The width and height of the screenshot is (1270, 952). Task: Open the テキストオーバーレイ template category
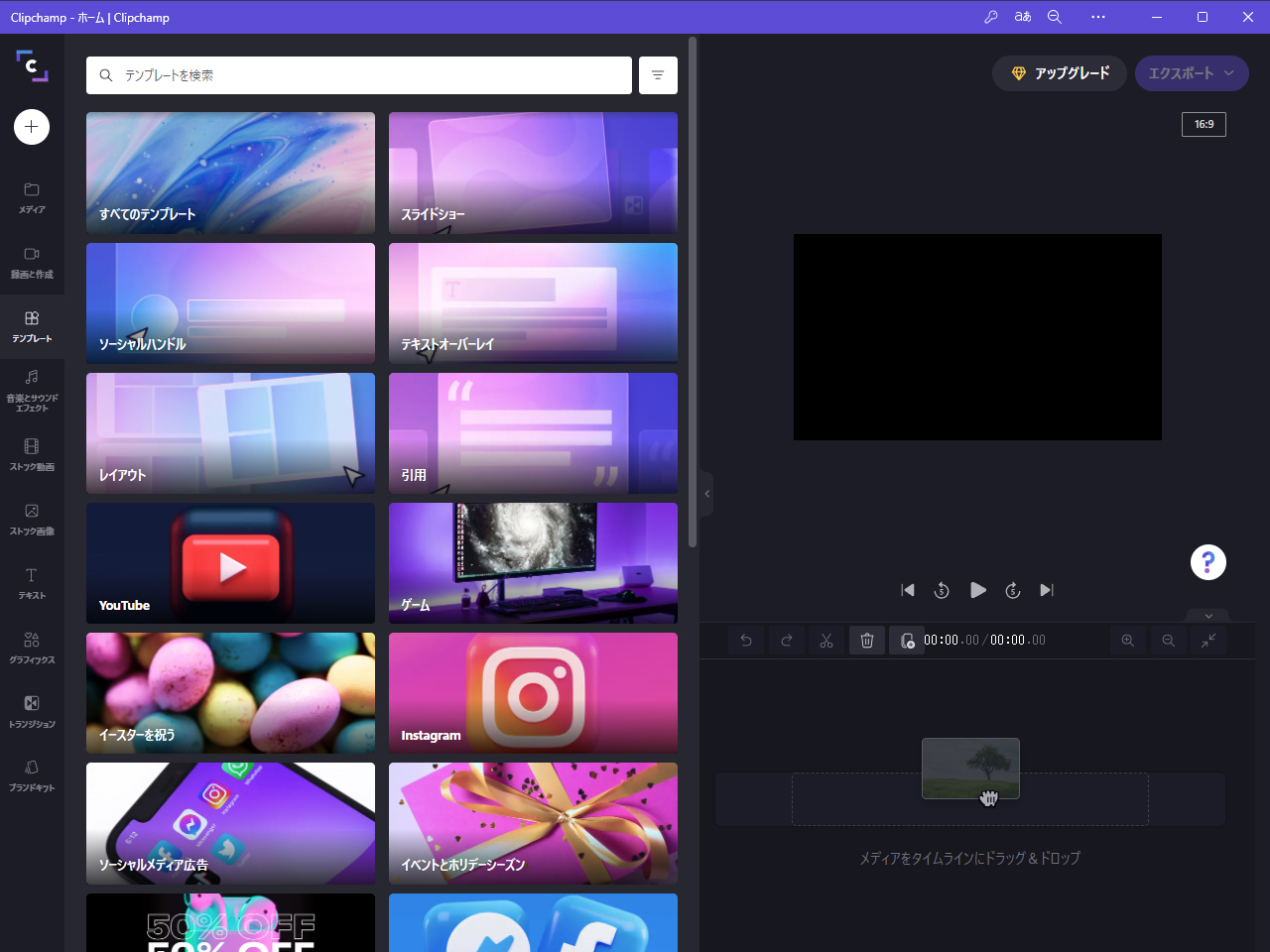coord(533,302)
